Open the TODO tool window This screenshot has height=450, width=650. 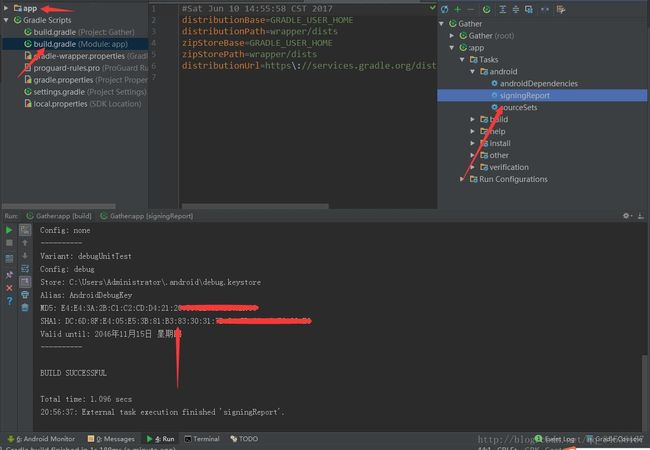(x=244, y=439)
